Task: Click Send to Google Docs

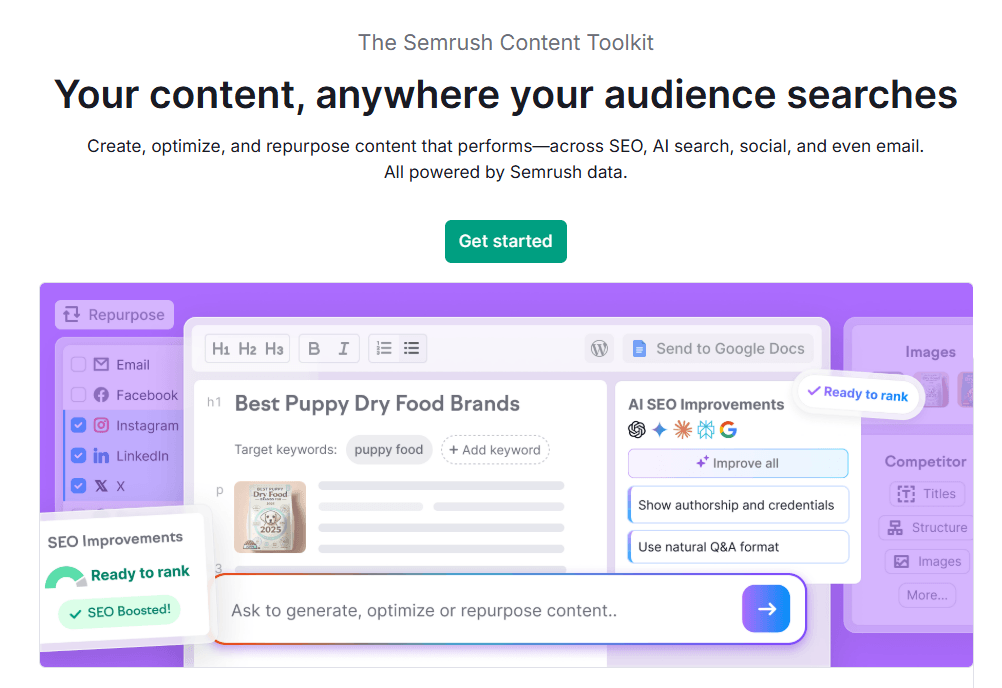Action: tap(718, 349)
